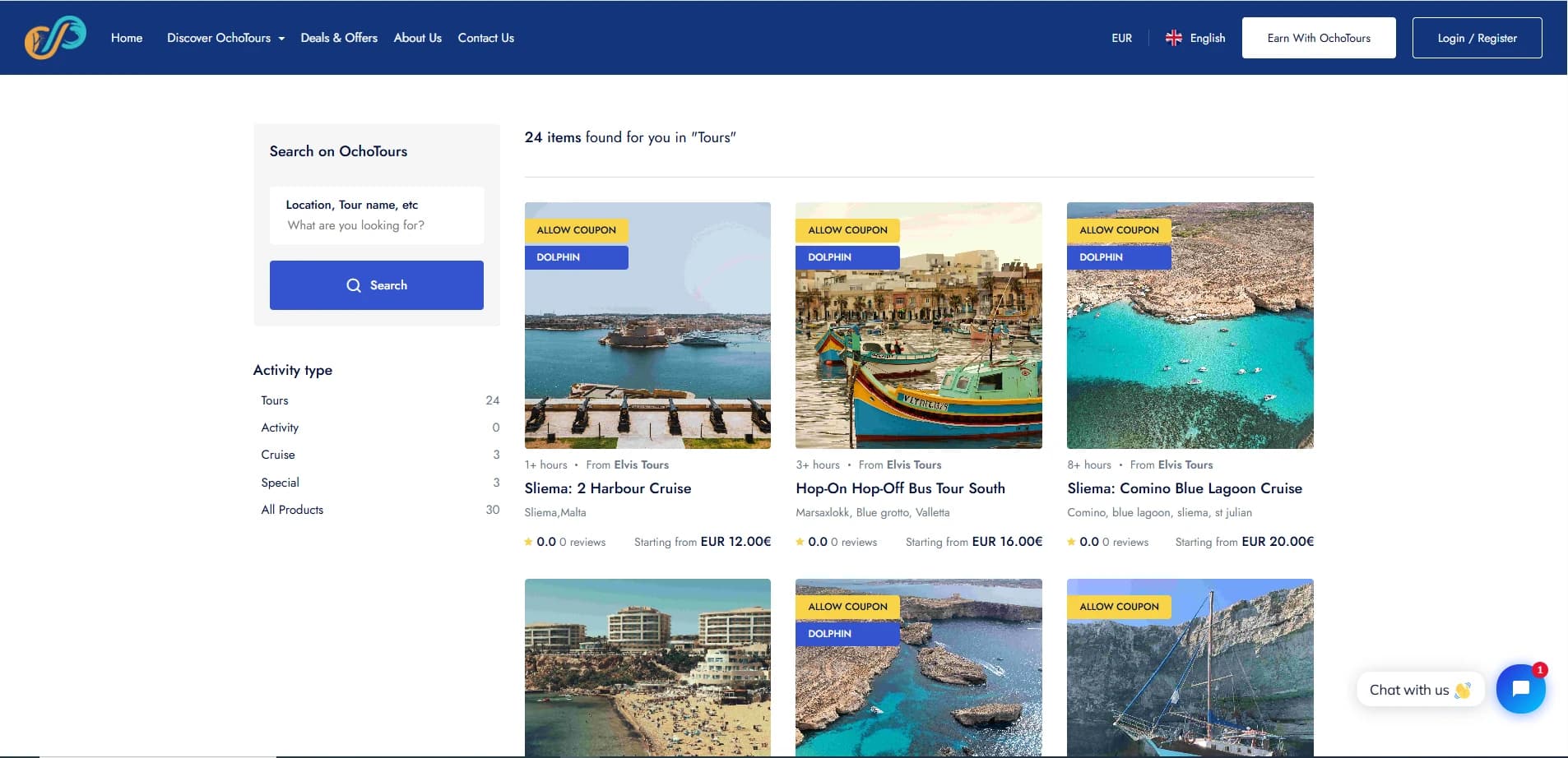The height and width of the screenshot is (758, 1568).
Task: Click the chat notification badge showing 1
Action: (x=1540, y=669)
